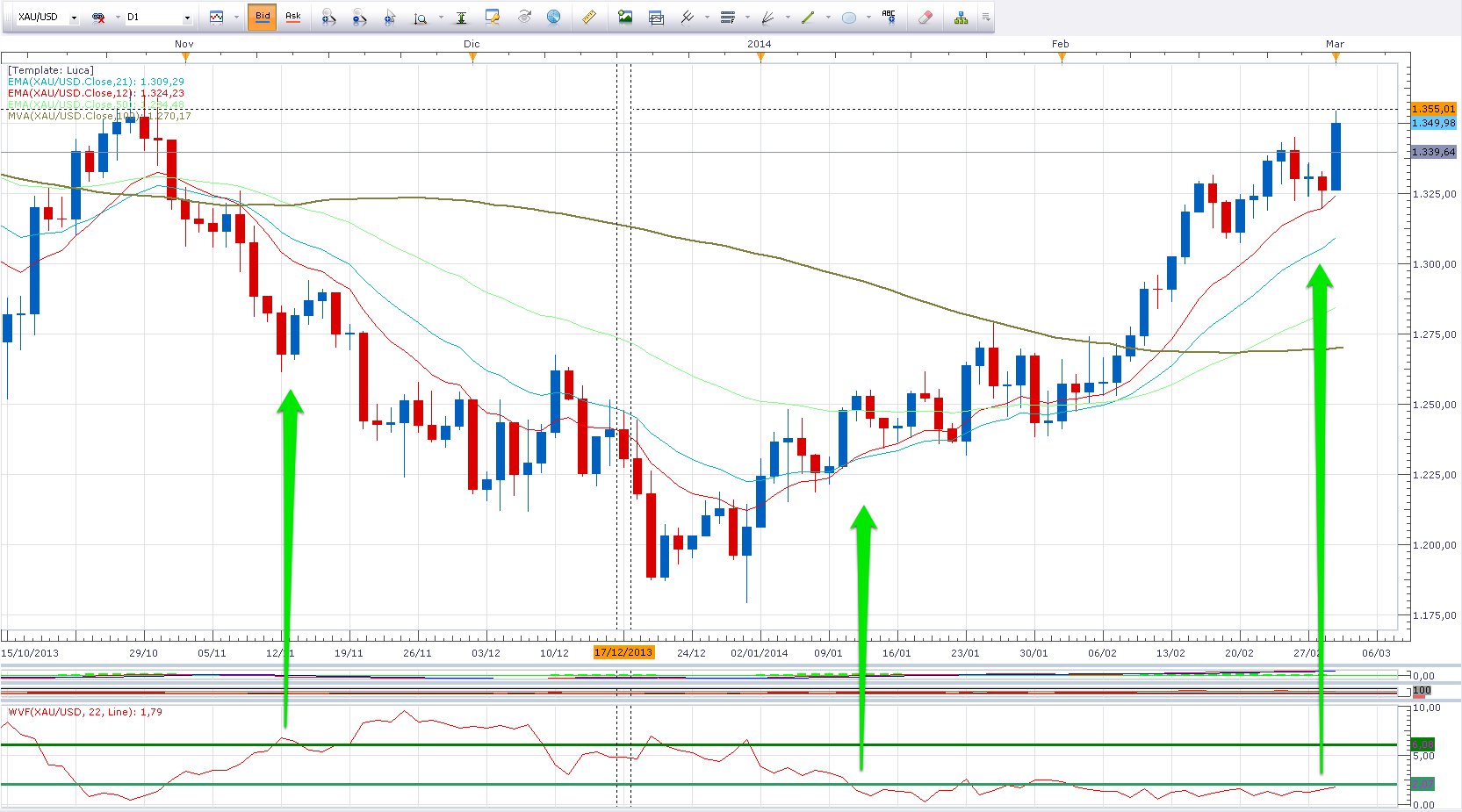
Task: Choose the green trend line drawing tool
Action: pyautogui.click(x=808, y=17)
